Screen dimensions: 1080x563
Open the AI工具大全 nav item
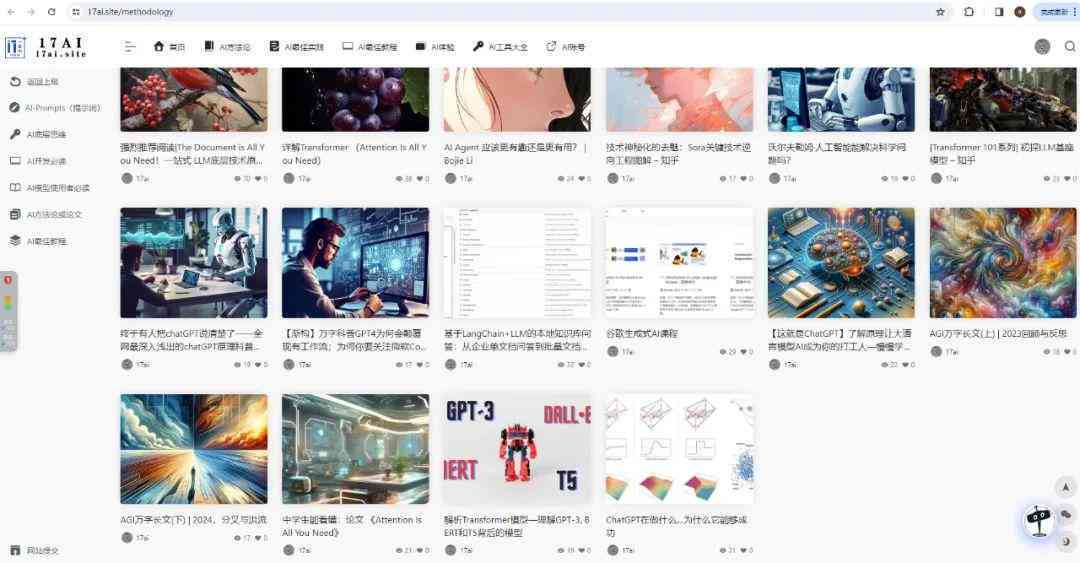[500, 47]
